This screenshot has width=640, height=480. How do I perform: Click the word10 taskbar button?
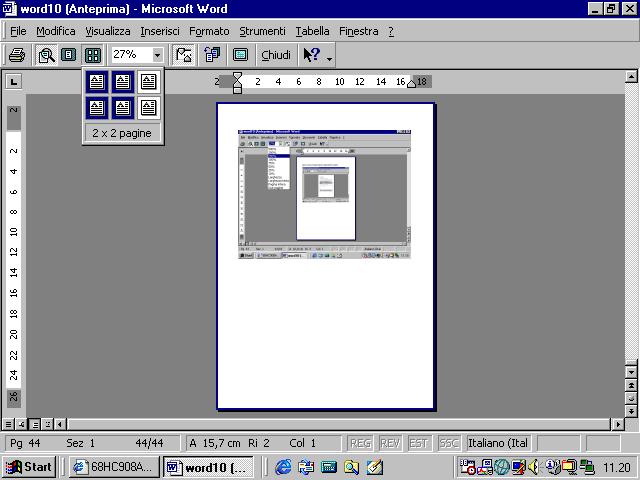(x=208, y=467)
